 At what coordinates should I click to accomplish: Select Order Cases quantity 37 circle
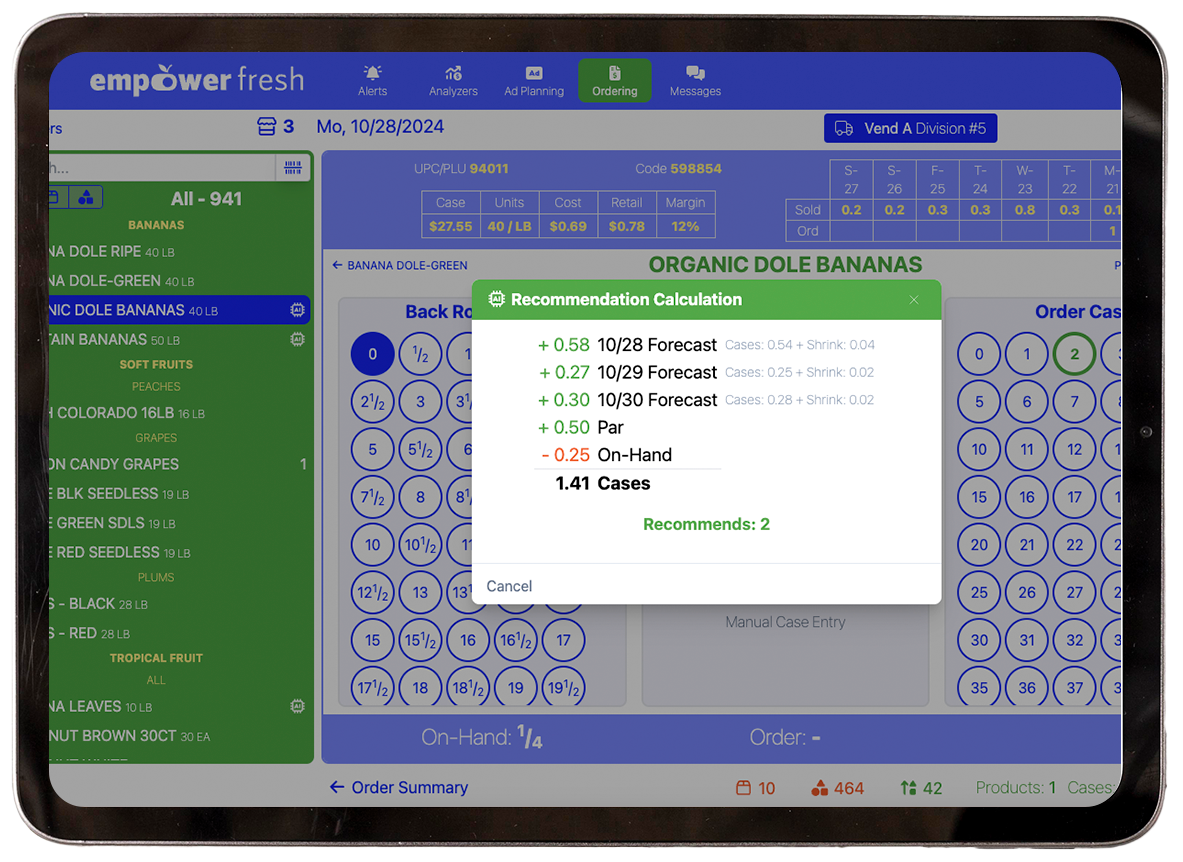tap(1074, 688)
